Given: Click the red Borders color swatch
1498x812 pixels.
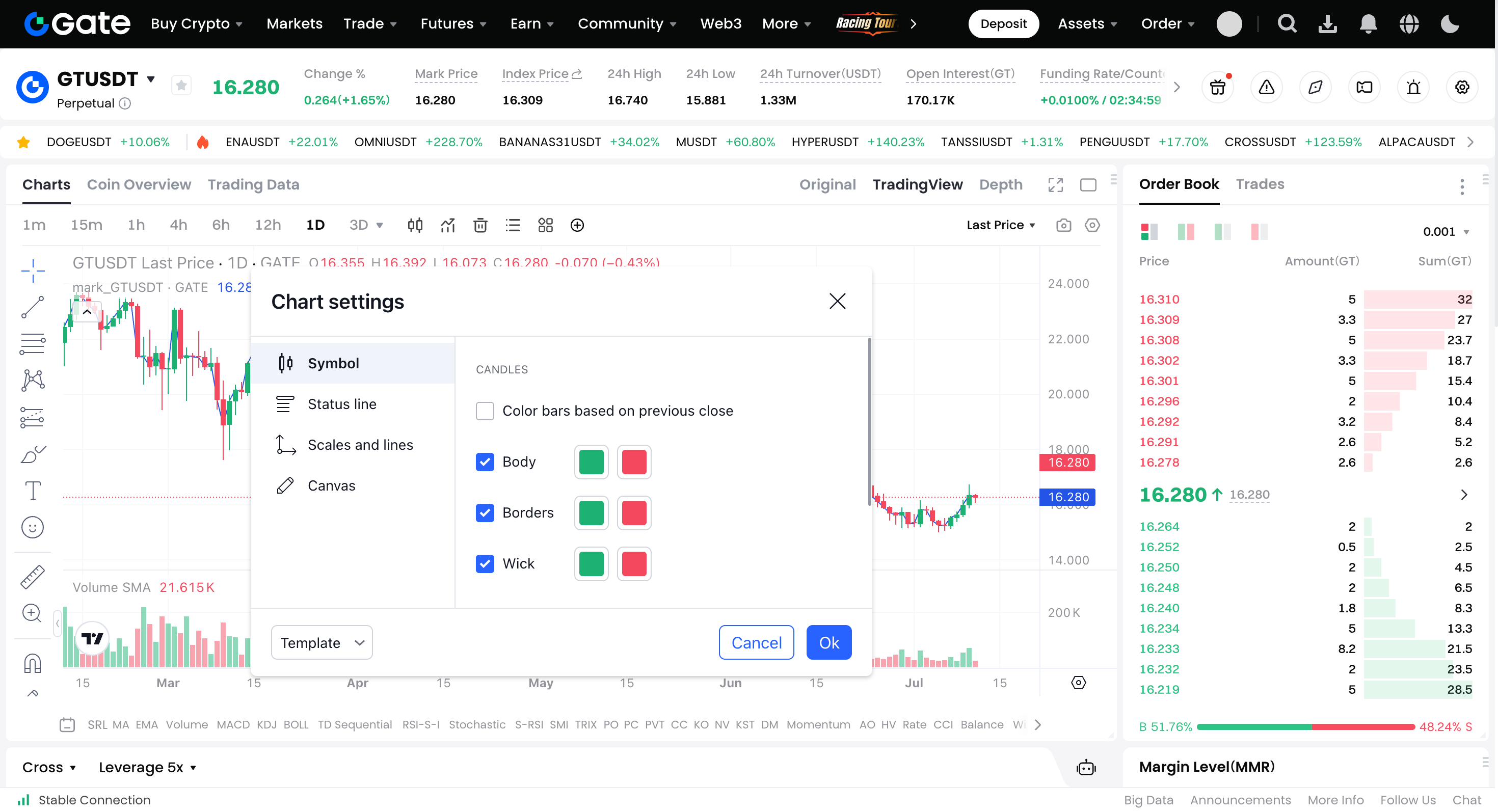Looking at the screenshot, I should (x=633, y=512).
